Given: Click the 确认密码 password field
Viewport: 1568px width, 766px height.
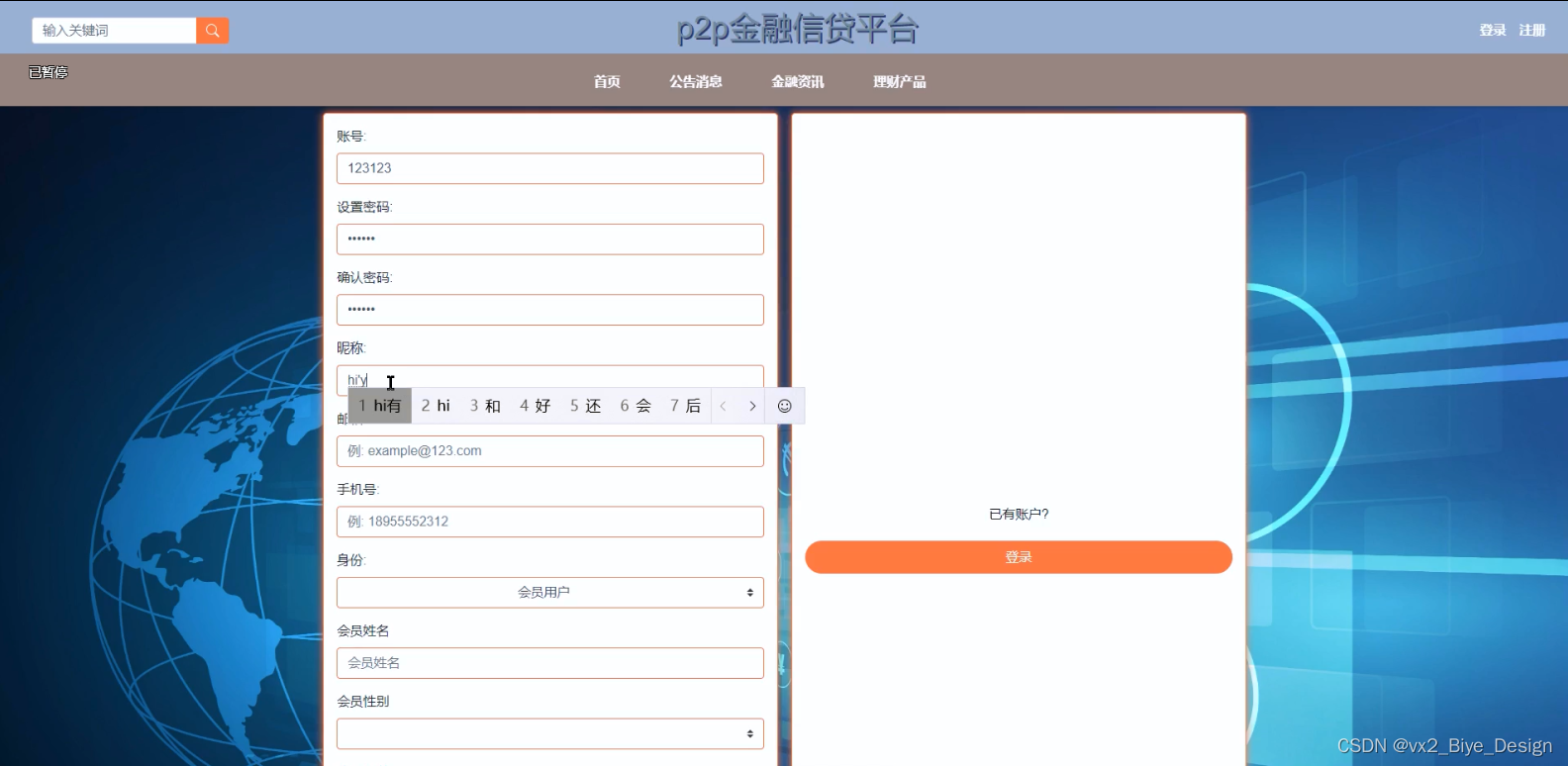Looking at the screenshot, I should 550,310.
